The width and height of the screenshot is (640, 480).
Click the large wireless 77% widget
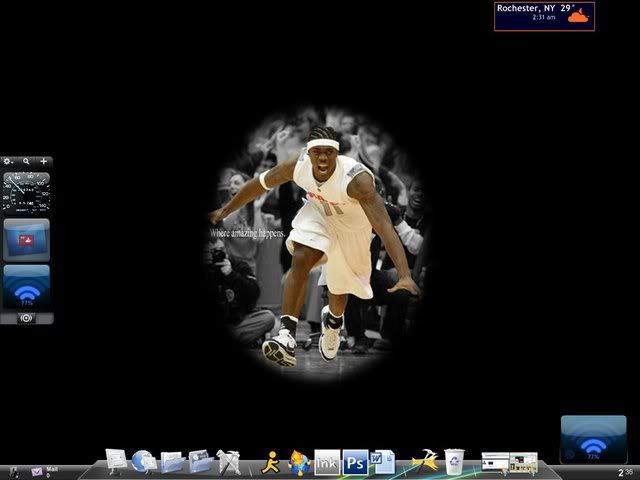[593, 440]
